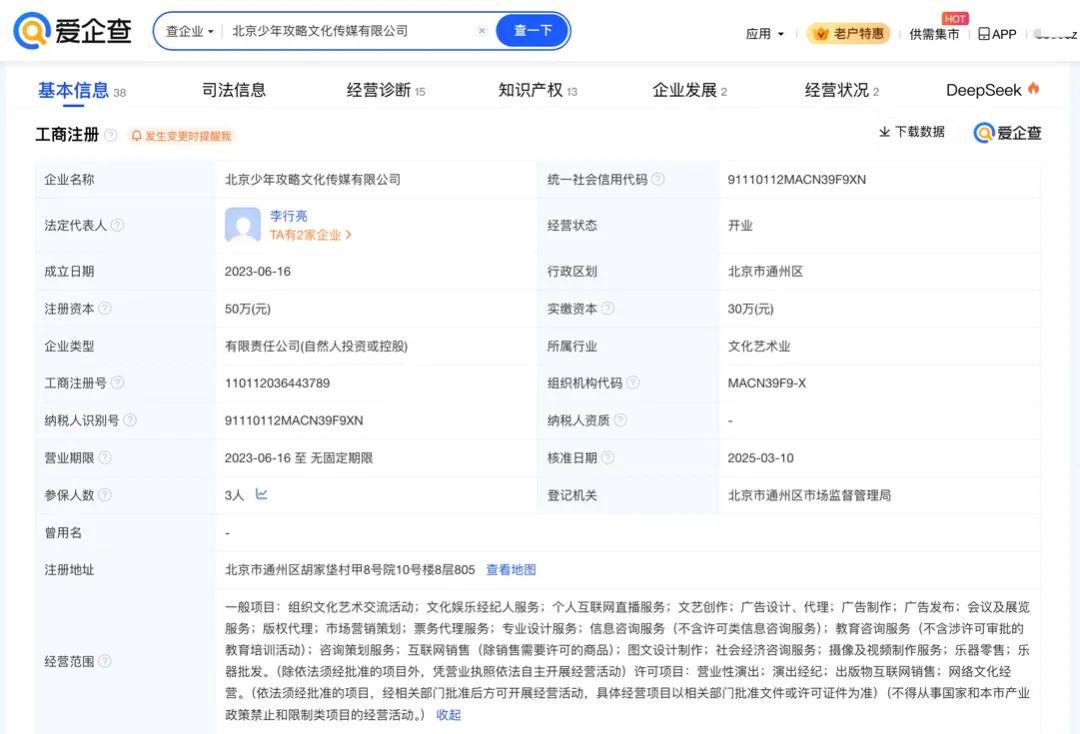Click the help icon beside 组织机构代码

tap(633, 382)
